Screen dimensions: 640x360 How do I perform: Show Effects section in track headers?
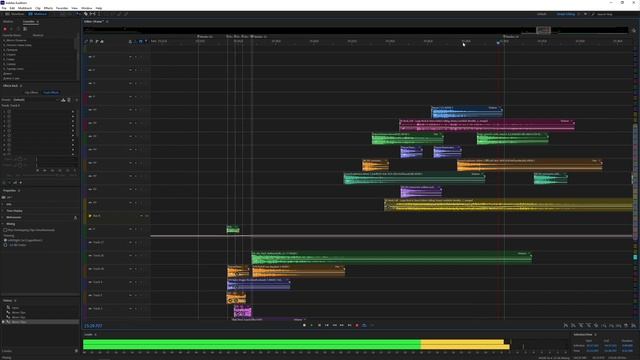click(91, 41)
